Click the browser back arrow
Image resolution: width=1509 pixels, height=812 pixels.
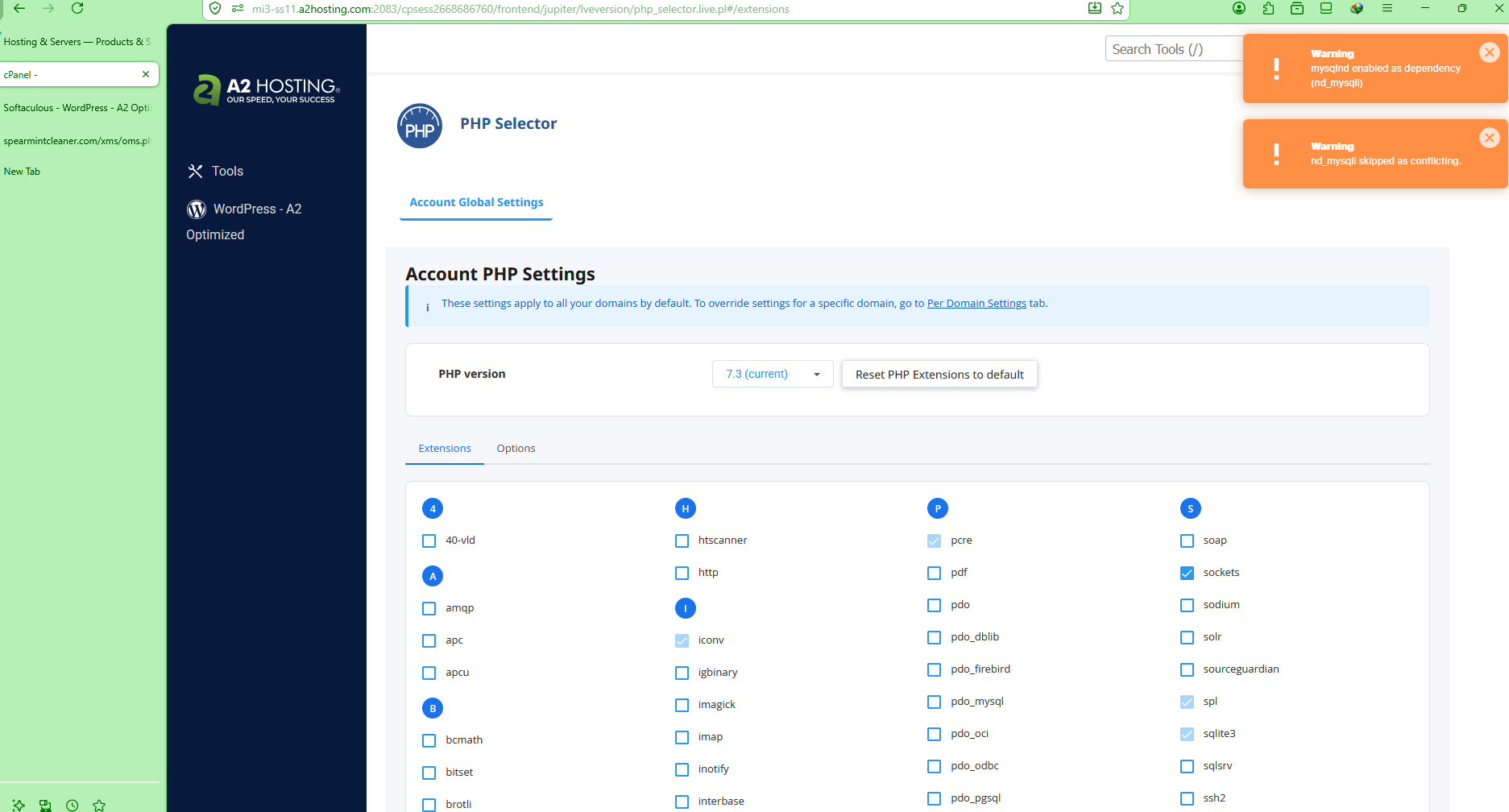pos(19,8)
